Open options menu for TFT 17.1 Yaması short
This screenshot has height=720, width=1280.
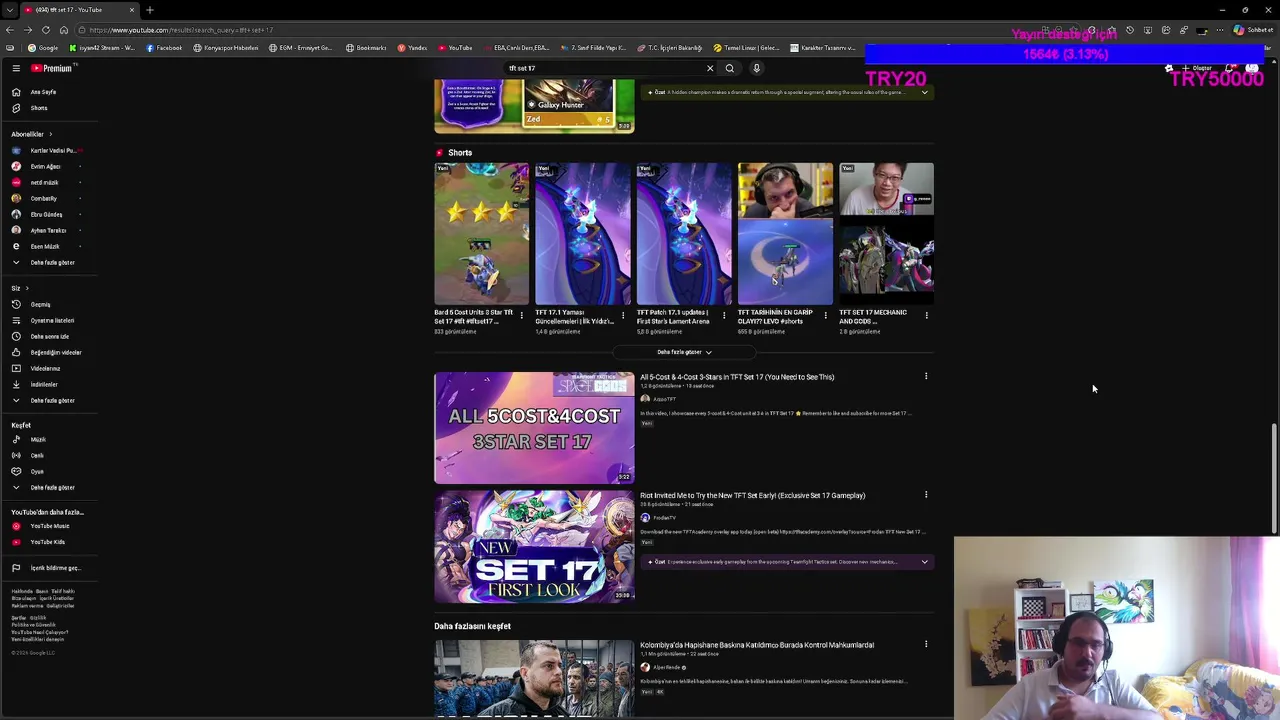[x=623, y=315]
